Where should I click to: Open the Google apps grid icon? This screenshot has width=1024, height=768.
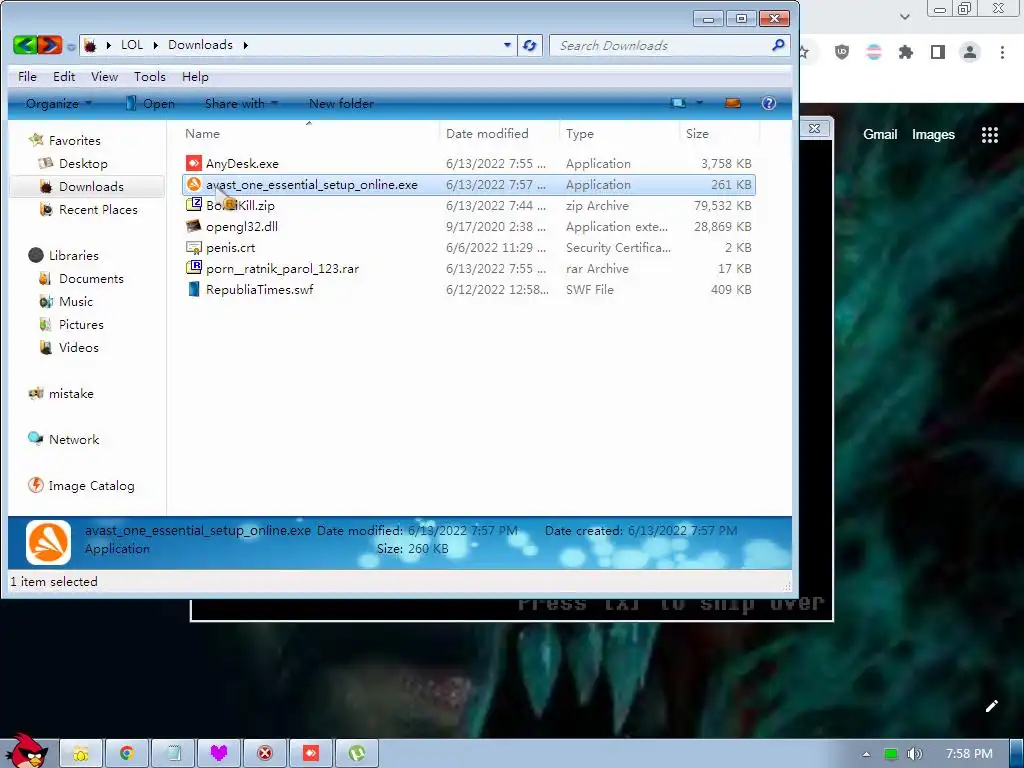[x=989, y=135]
